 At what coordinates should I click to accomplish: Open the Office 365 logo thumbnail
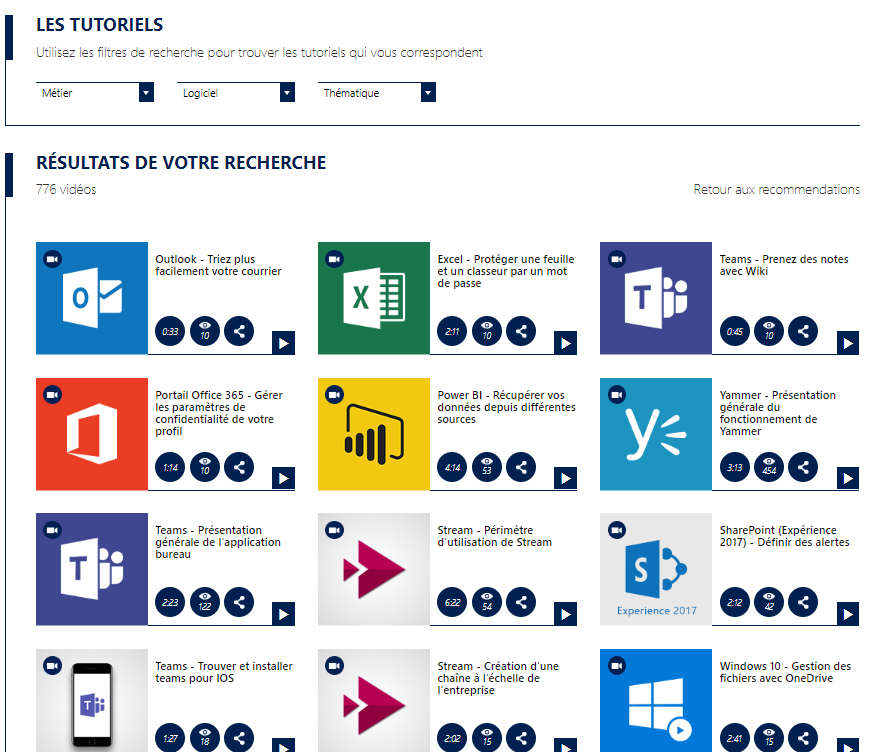coord(92,434)
